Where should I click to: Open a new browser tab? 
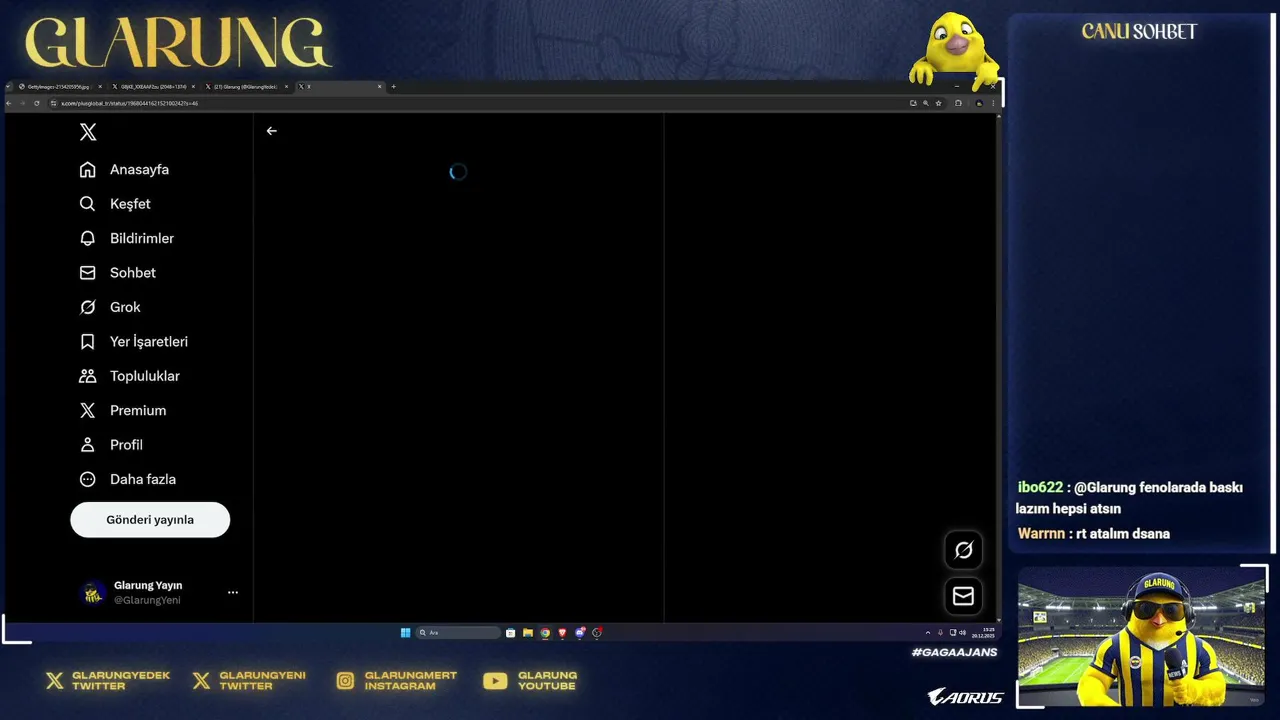coord(393,87)
